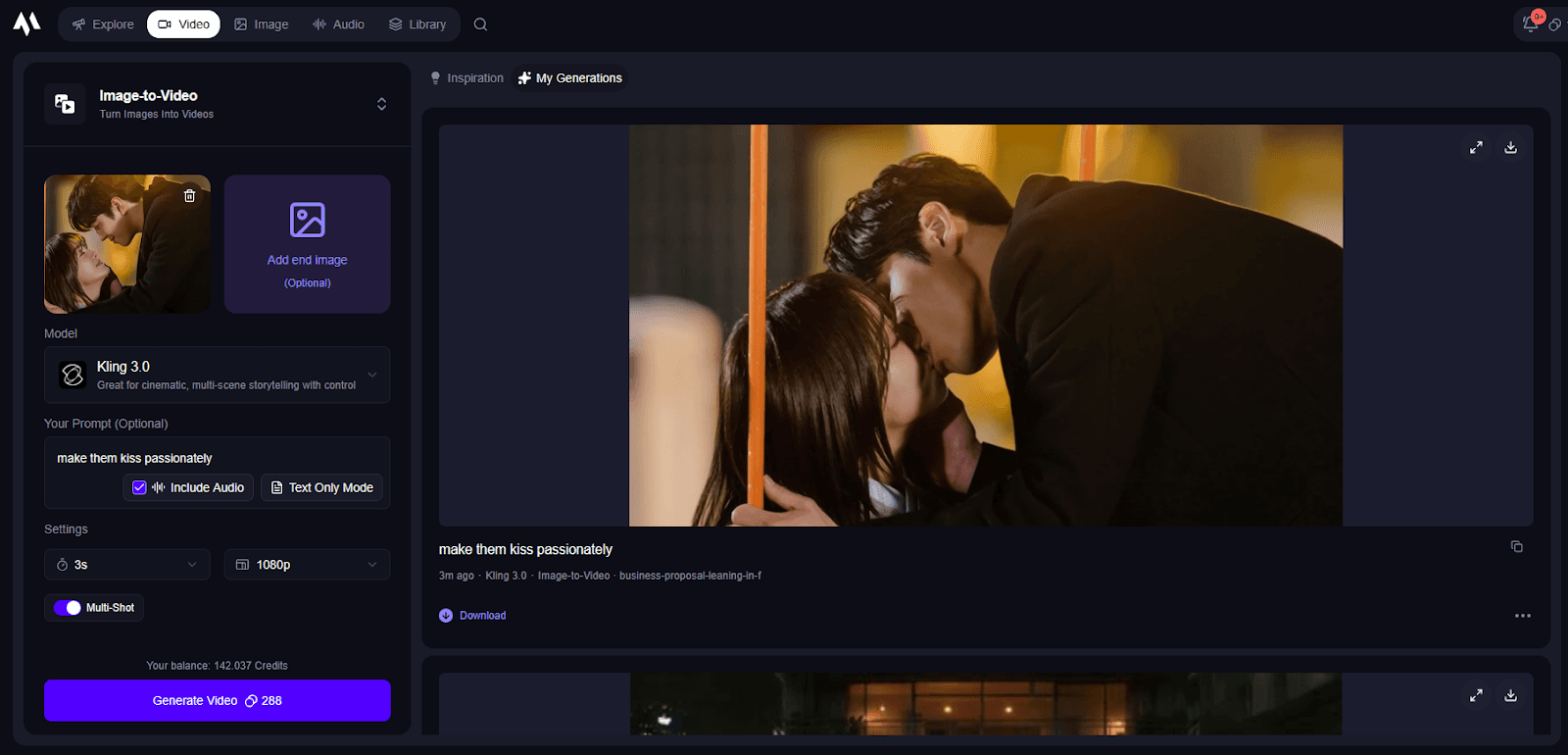The image size is (1568, 755).
Task: Click the 'make them kiss passionately' video title
Action: pyautogui.click(x=525, y=549)
